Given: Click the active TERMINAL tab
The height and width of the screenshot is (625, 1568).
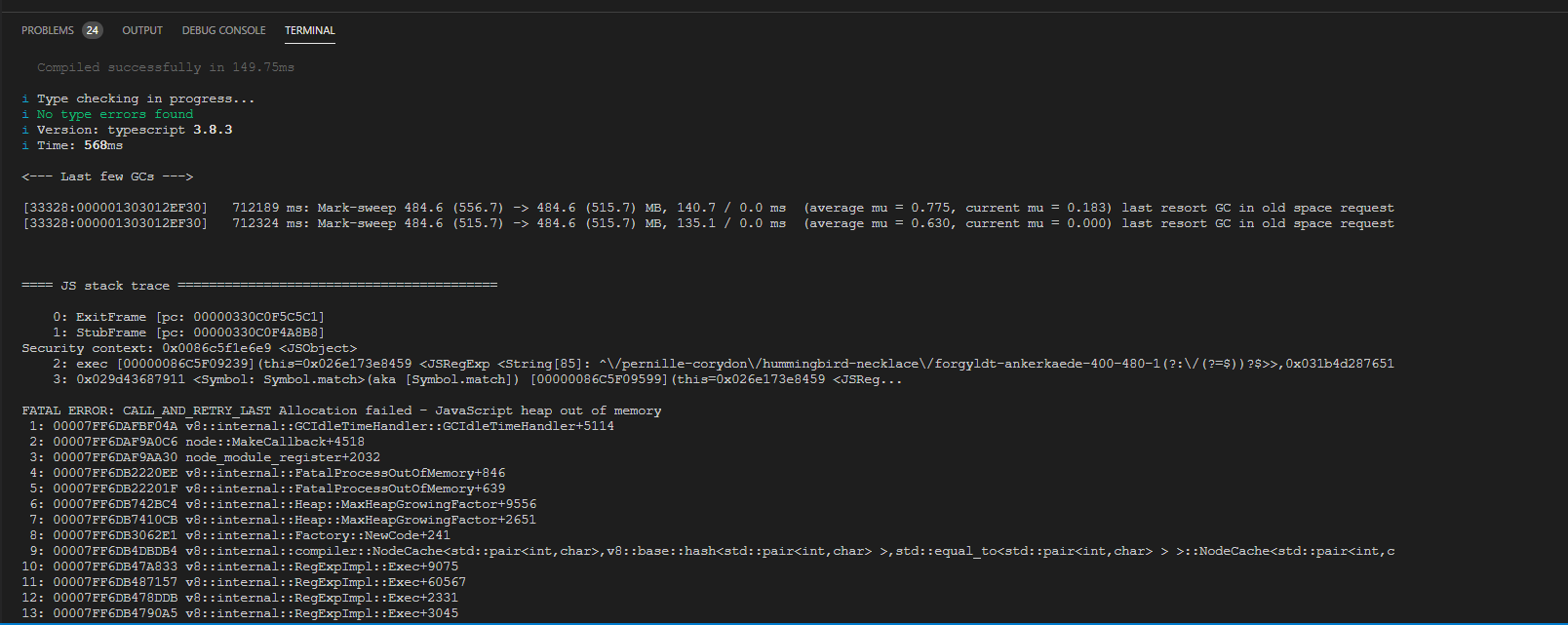Looking at the screenshot, I should 310,30.
